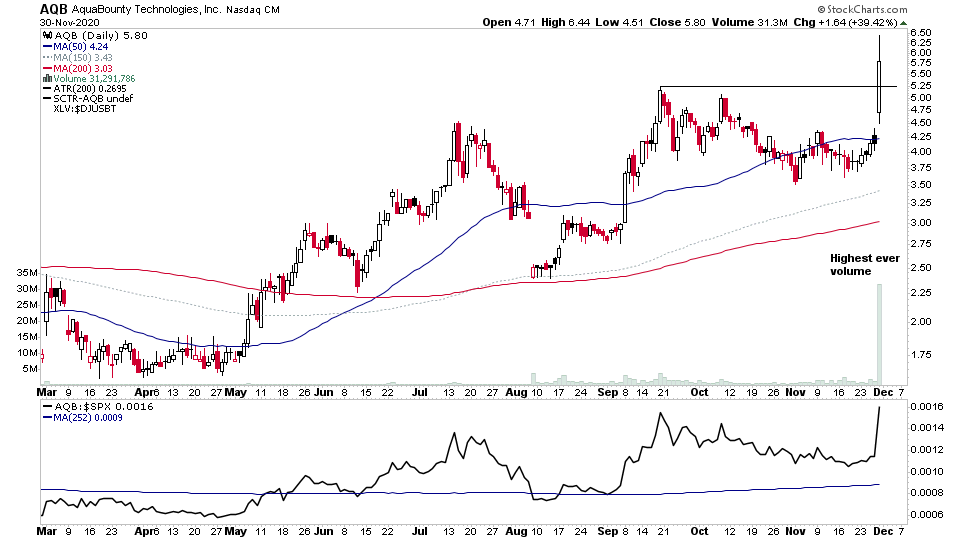This screenshot has width=960, height=540.
Task: Click the 3.00 price axis label
Action: (921, 223)
